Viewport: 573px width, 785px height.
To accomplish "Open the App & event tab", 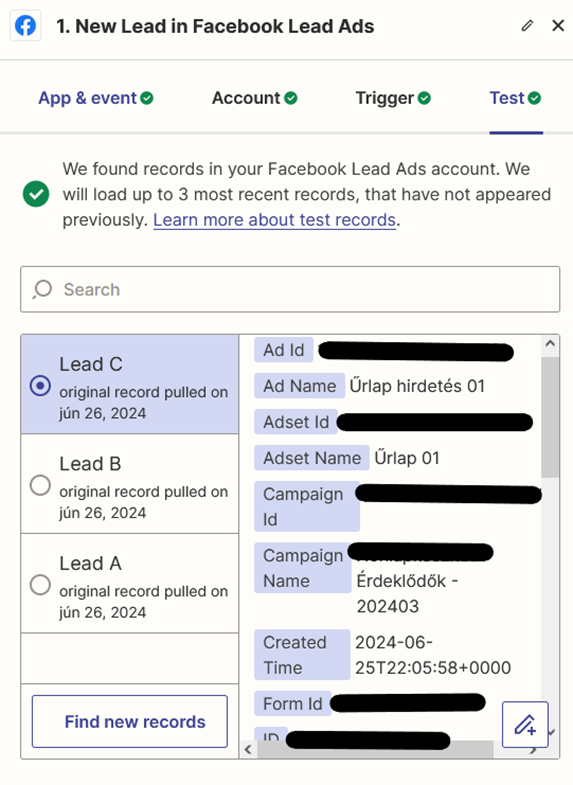I will click(96, 98).
